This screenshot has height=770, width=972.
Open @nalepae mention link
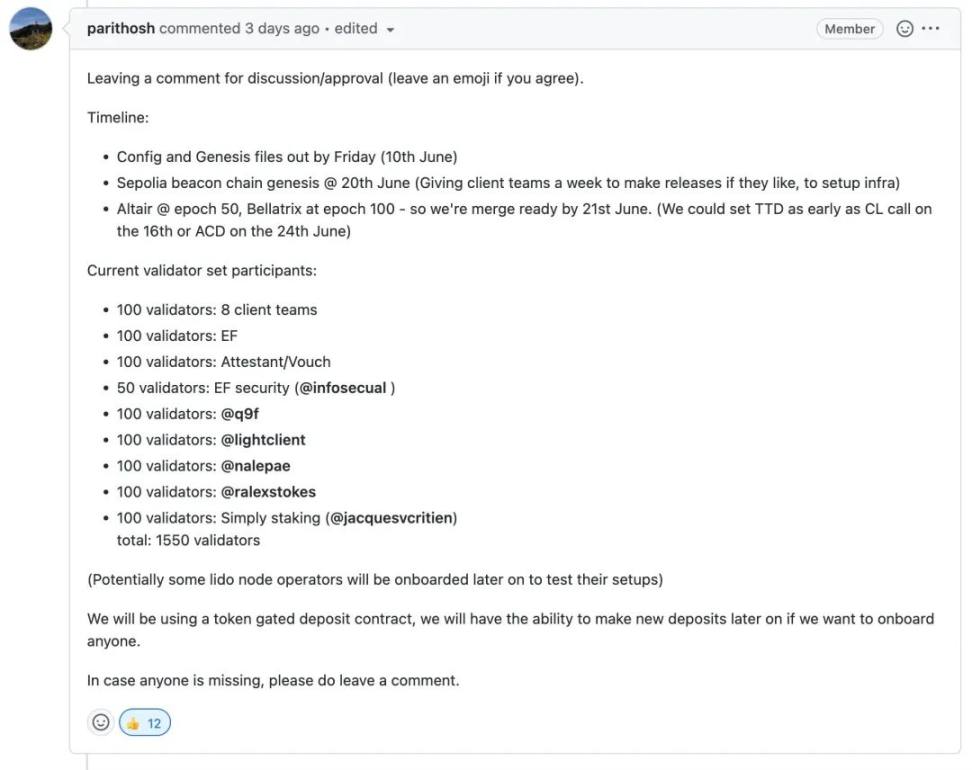[x=256, y=466]
